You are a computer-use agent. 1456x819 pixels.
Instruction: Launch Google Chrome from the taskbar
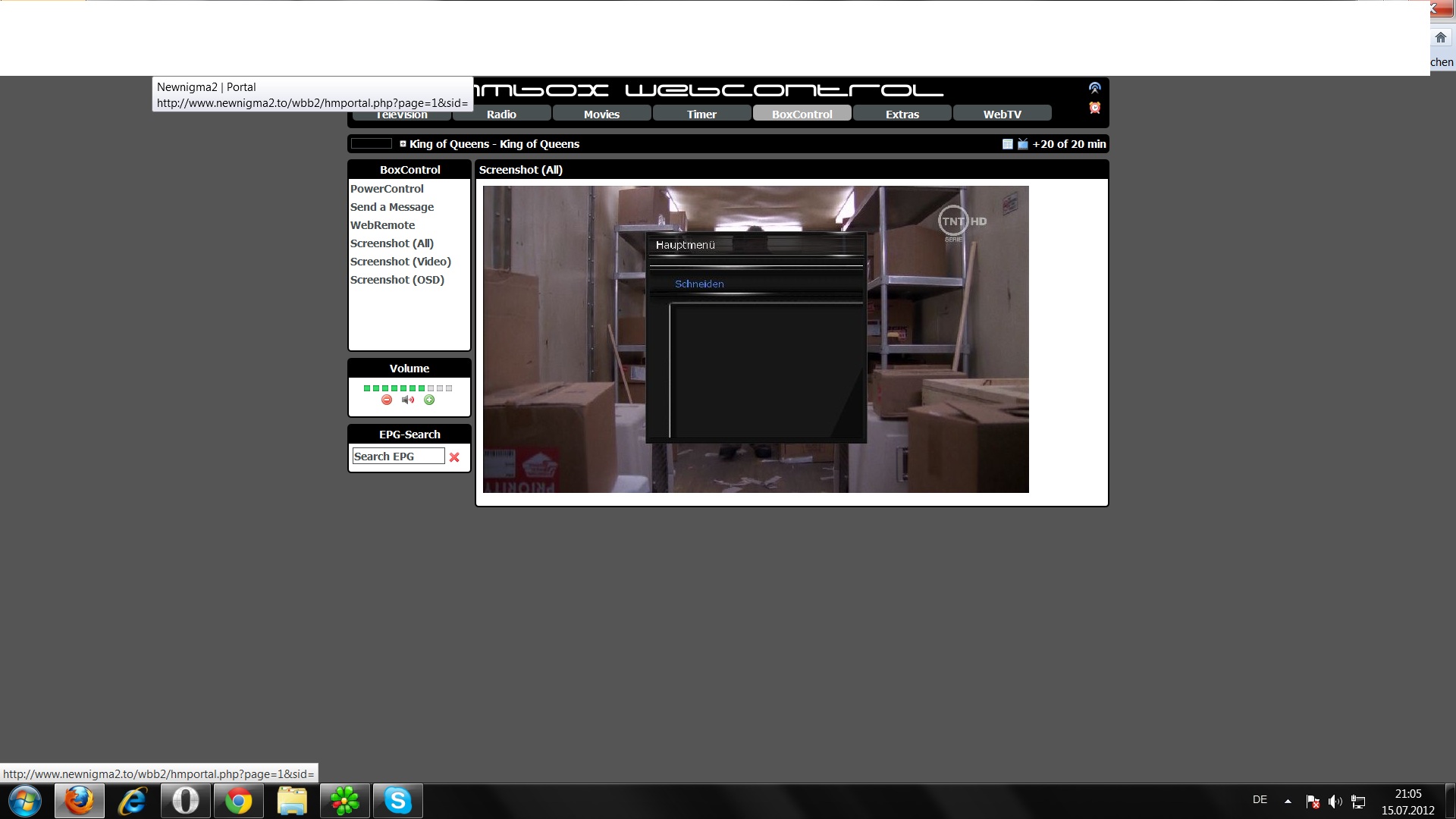click(238, 801)
